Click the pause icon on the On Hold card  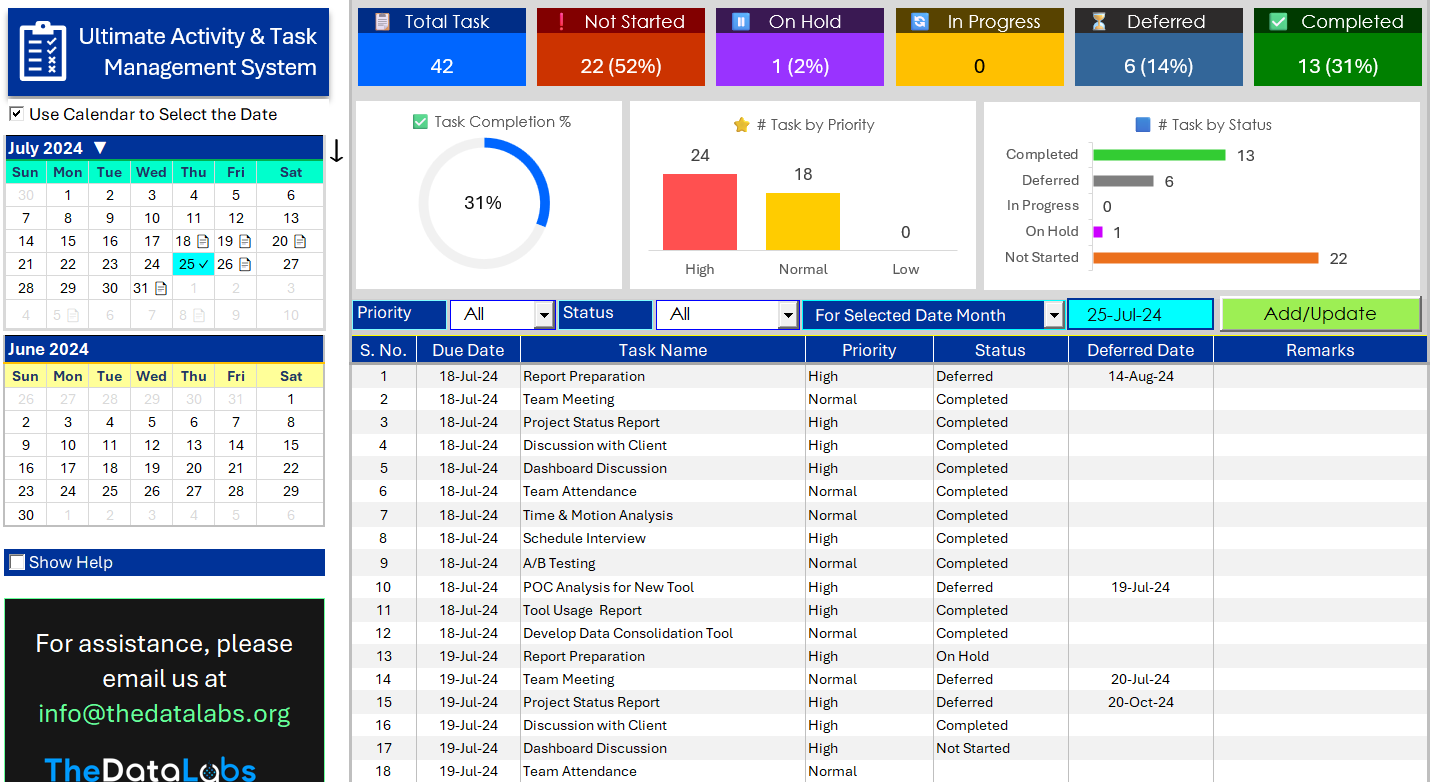[740, 20]
